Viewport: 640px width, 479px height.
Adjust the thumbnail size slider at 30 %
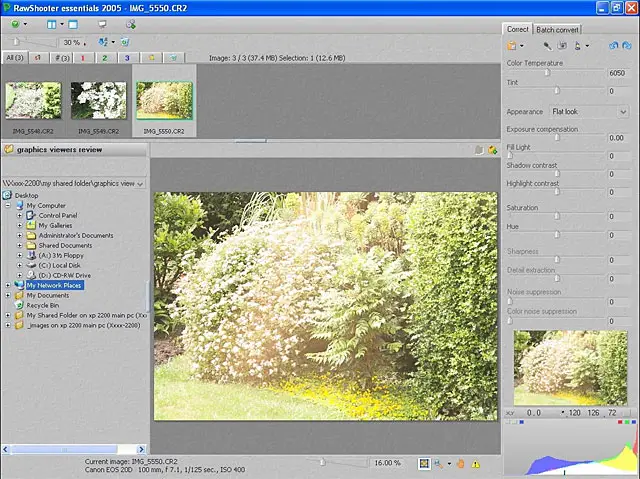(16, 42)
